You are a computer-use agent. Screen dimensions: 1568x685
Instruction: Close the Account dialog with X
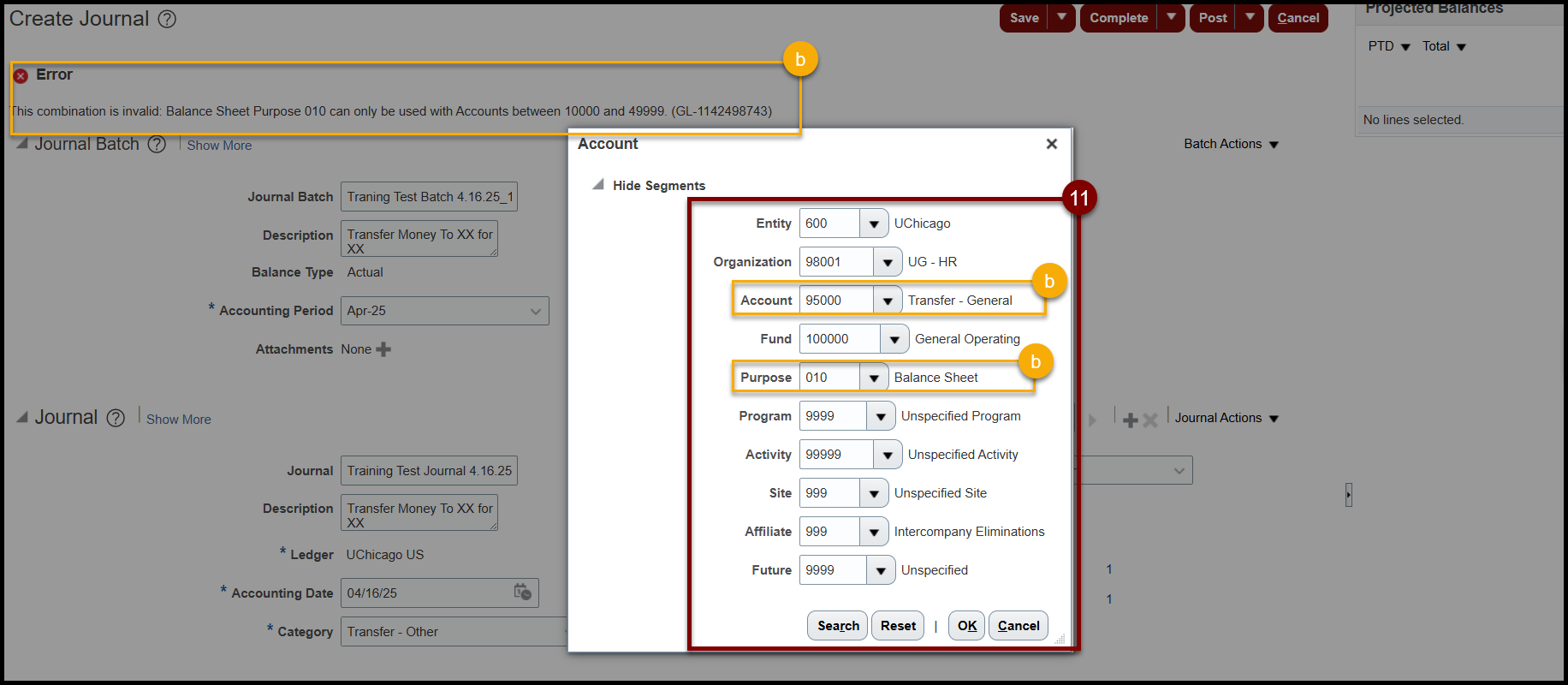1052,144
